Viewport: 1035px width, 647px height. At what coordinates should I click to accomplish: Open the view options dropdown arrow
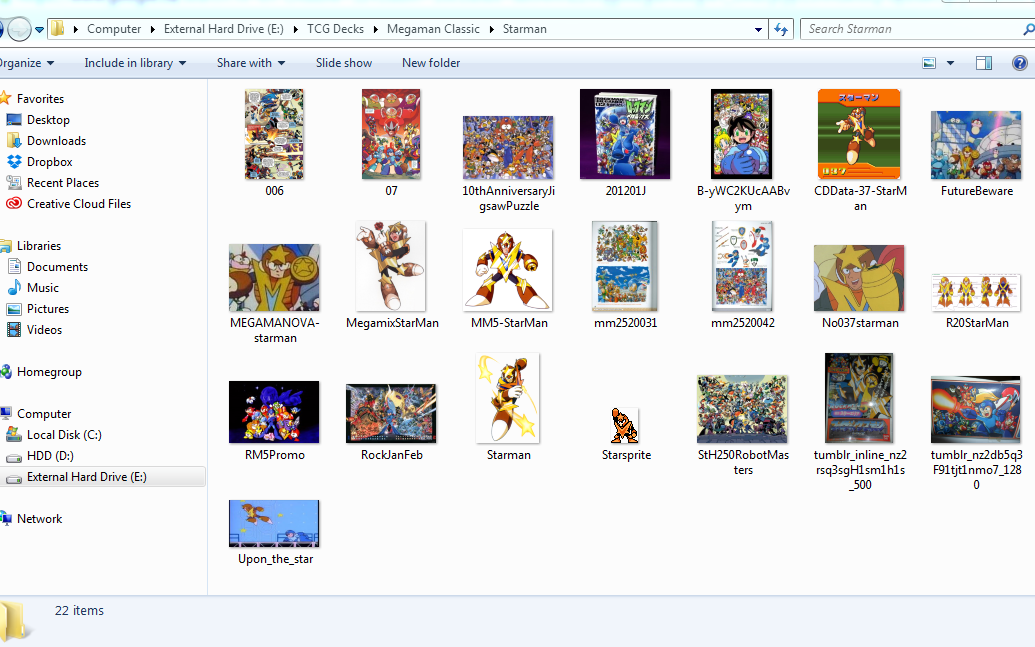[951, 63]
